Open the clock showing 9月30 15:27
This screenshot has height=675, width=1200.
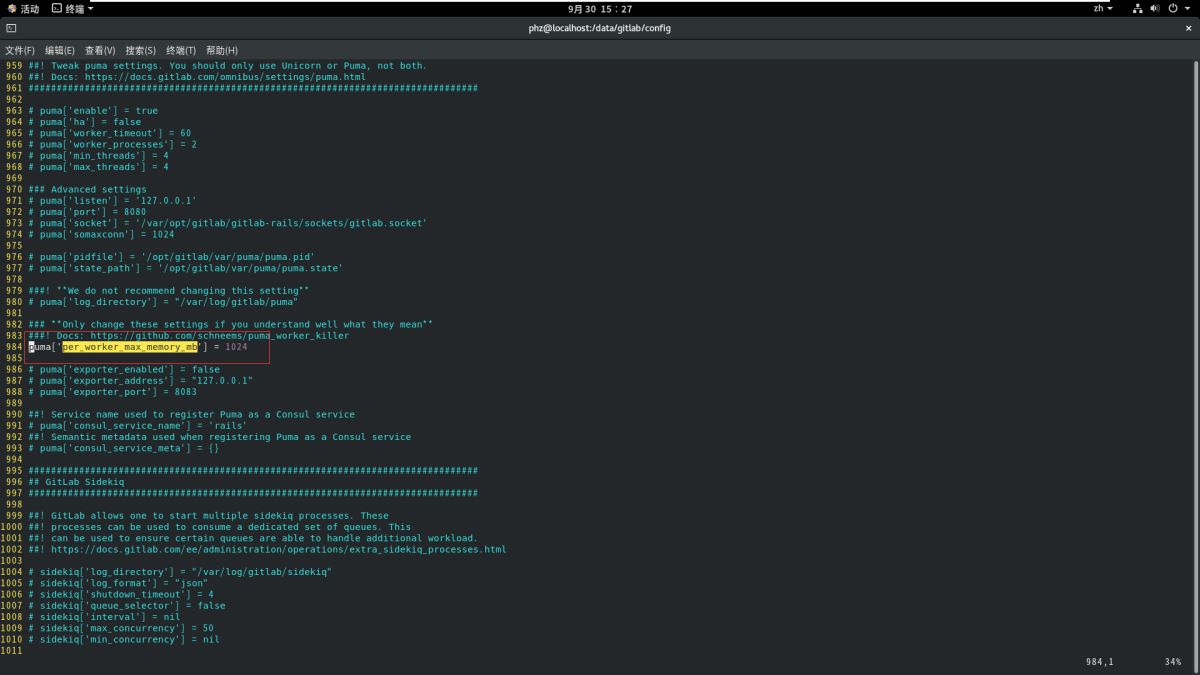click(600, 8)
